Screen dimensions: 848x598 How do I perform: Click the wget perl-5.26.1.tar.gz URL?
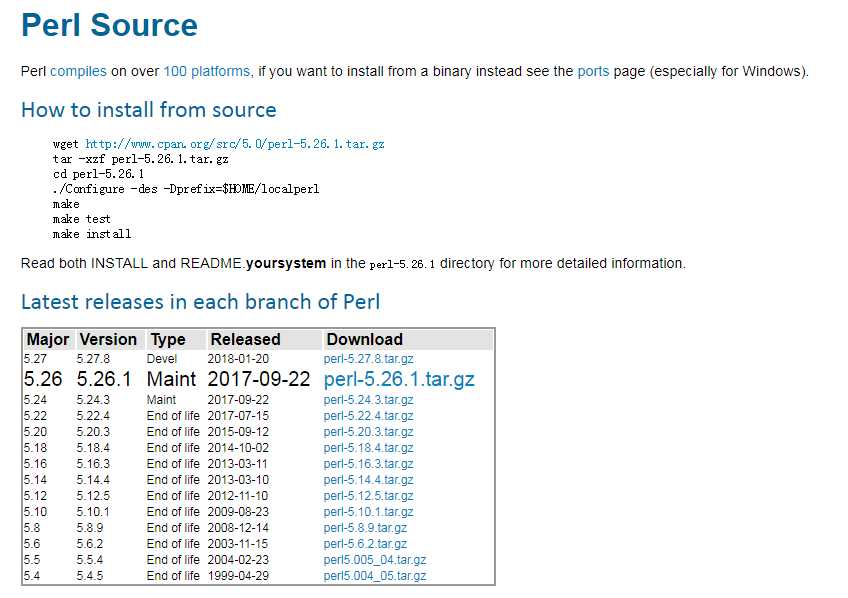[x=235, y=144]
